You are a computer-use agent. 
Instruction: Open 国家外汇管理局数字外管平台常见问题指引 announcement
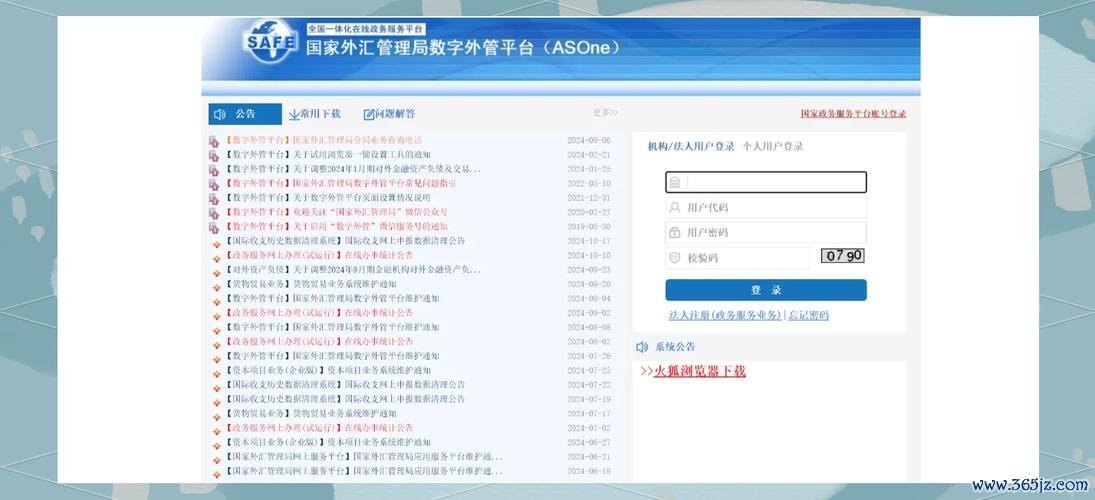click(339, 184)
